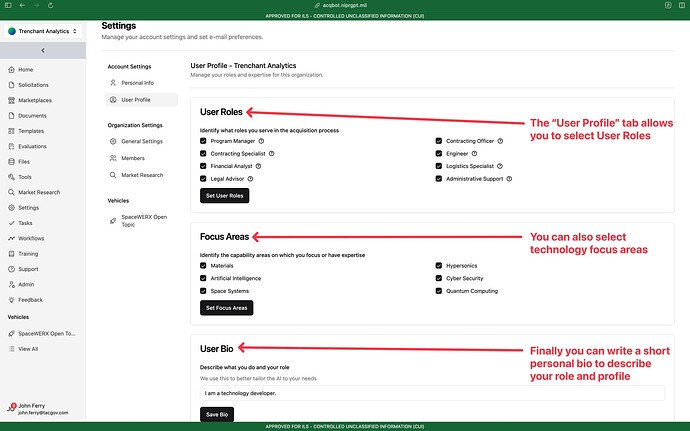Image resolution: width=690 pixels, height=431 pixels.
Task: Click the View All list icon
Action: pyautogui.click(x=11, y=349)
